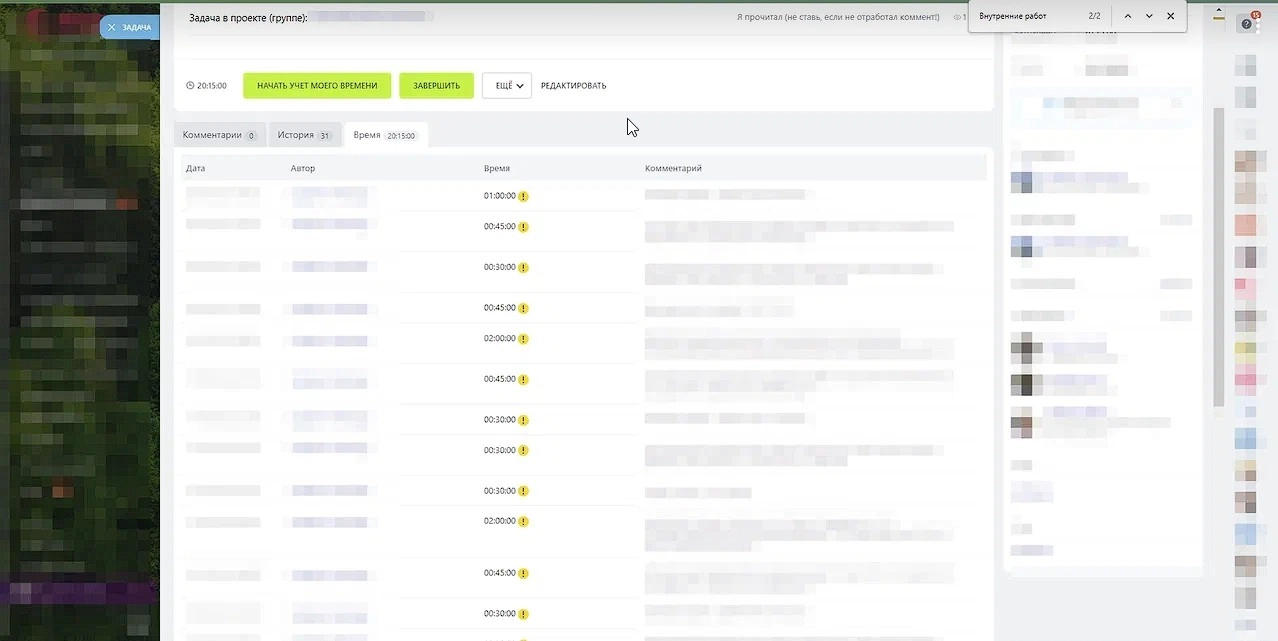
Task: Open the История tab
Action: point(304,135)
